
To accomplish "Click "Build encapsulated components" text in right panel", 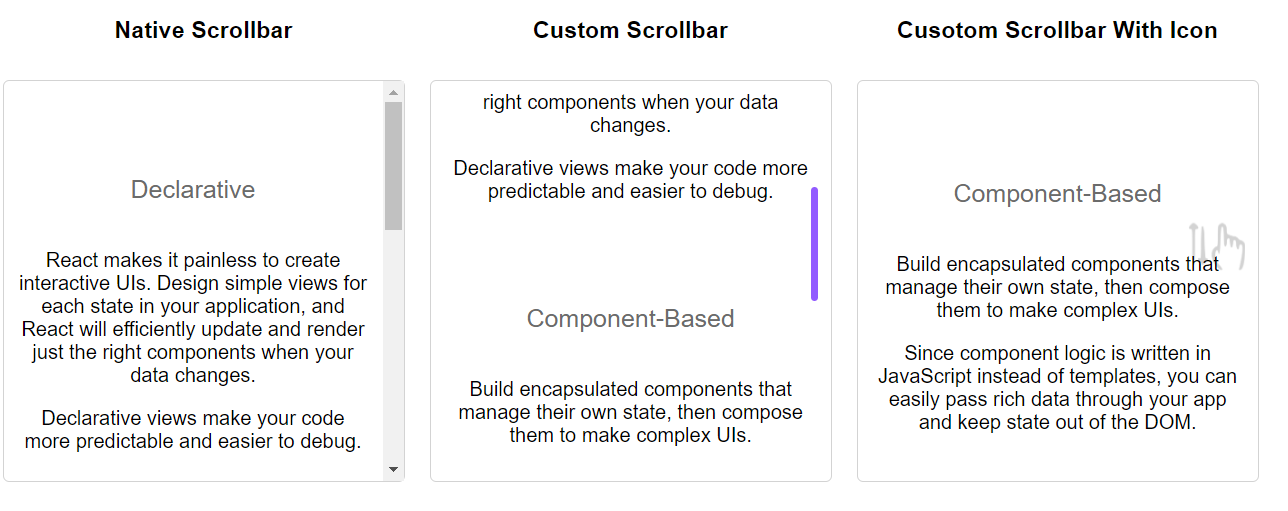I will click(1057, 287).
